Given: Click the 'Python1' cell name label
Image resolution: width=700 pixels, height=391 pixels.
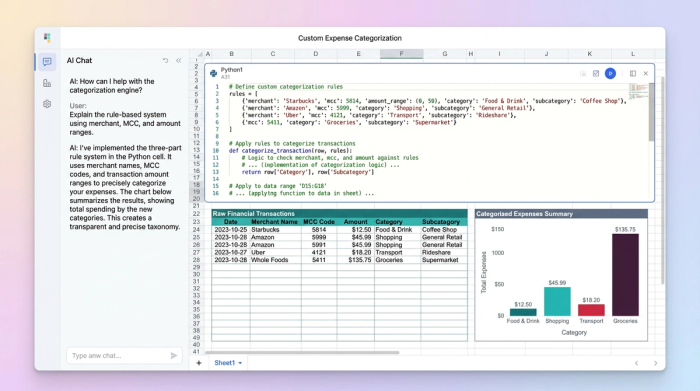Looking at the screenshot, I should [x=232, y=70].
